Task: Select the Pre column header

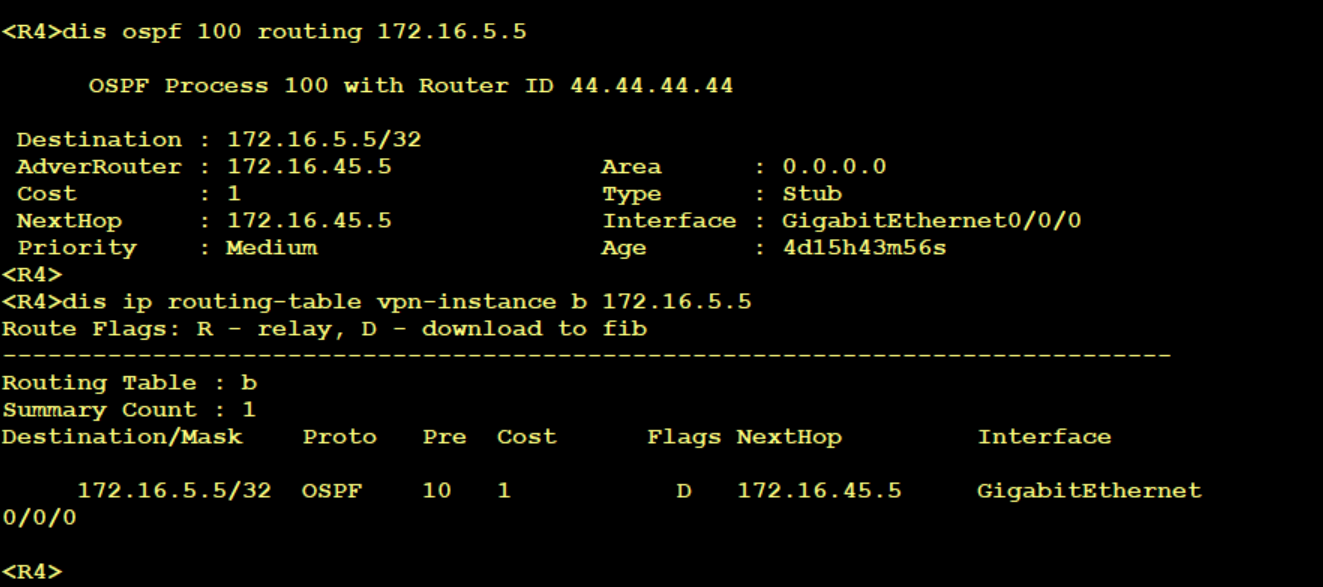Action: (x=444, y=437)
